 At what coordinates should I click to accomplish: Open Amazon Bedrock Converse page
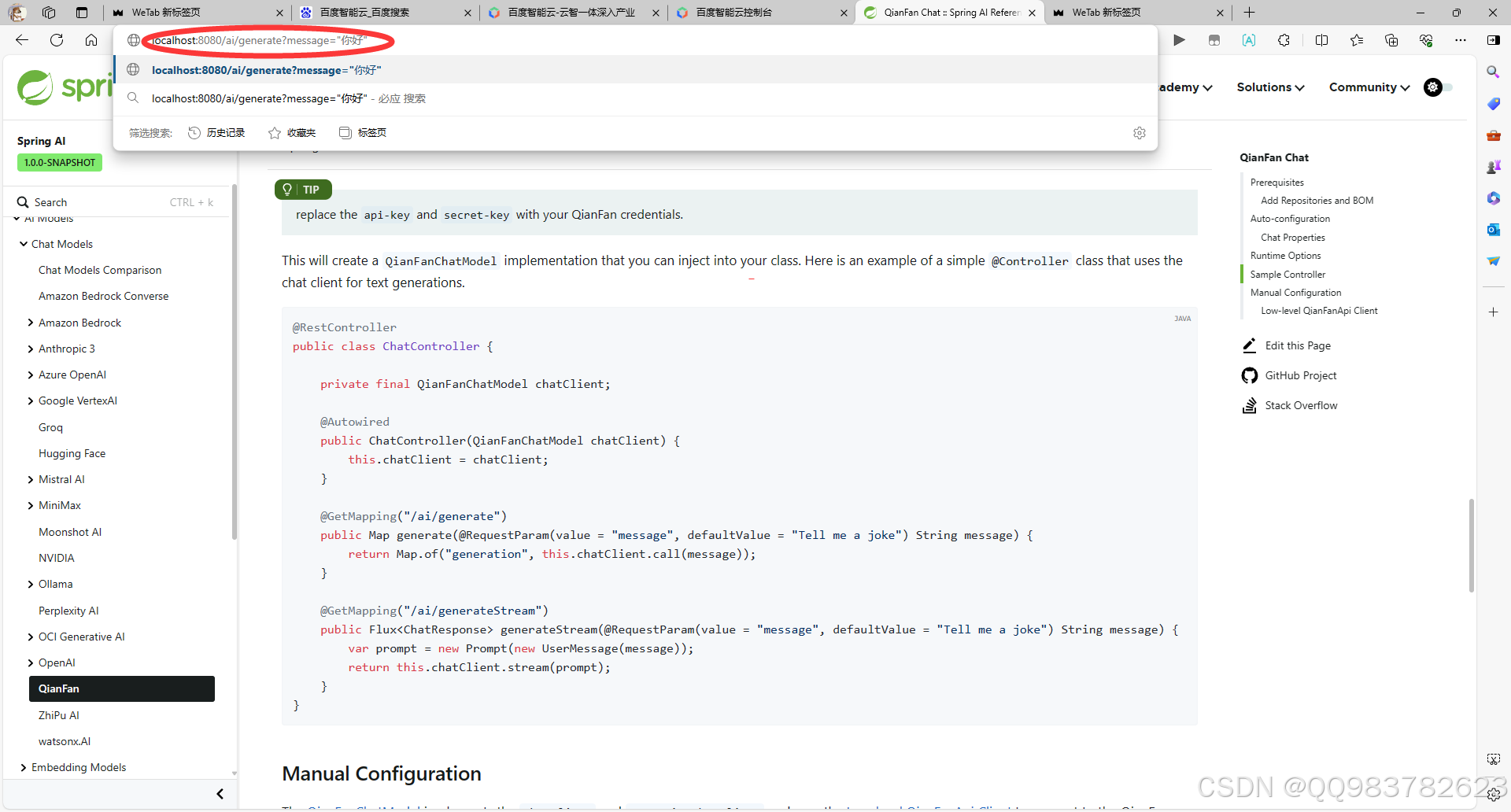coord(103,296)
